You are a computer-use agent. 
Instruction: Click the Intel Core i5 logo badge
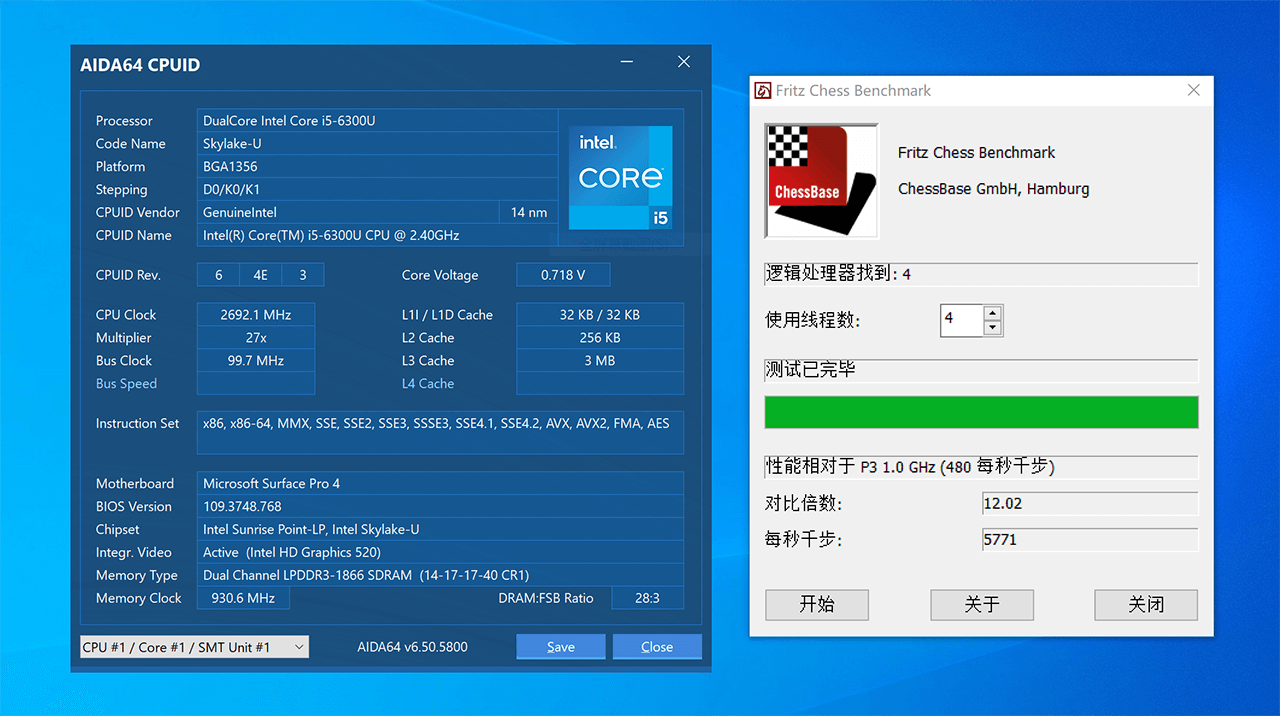point(621,178)
